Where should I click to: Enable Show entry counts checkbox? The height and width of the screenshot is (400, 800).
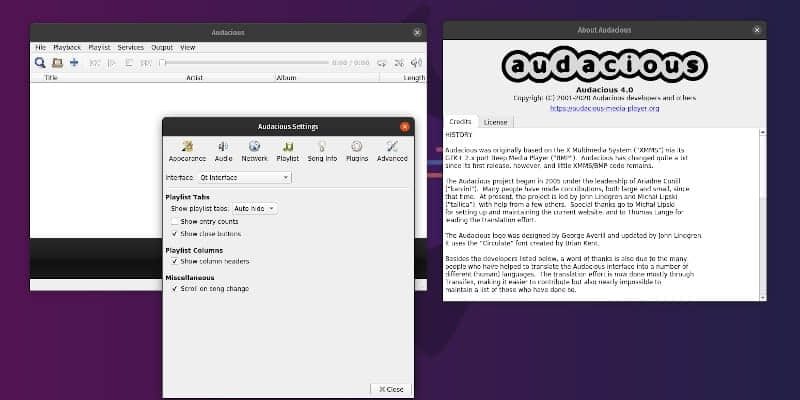click(174, 222)
